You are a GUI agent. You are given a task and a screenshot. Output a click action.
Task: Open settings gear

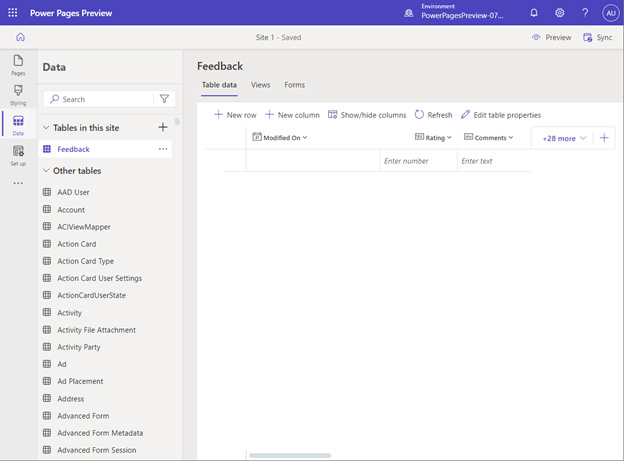click(560, 13)
